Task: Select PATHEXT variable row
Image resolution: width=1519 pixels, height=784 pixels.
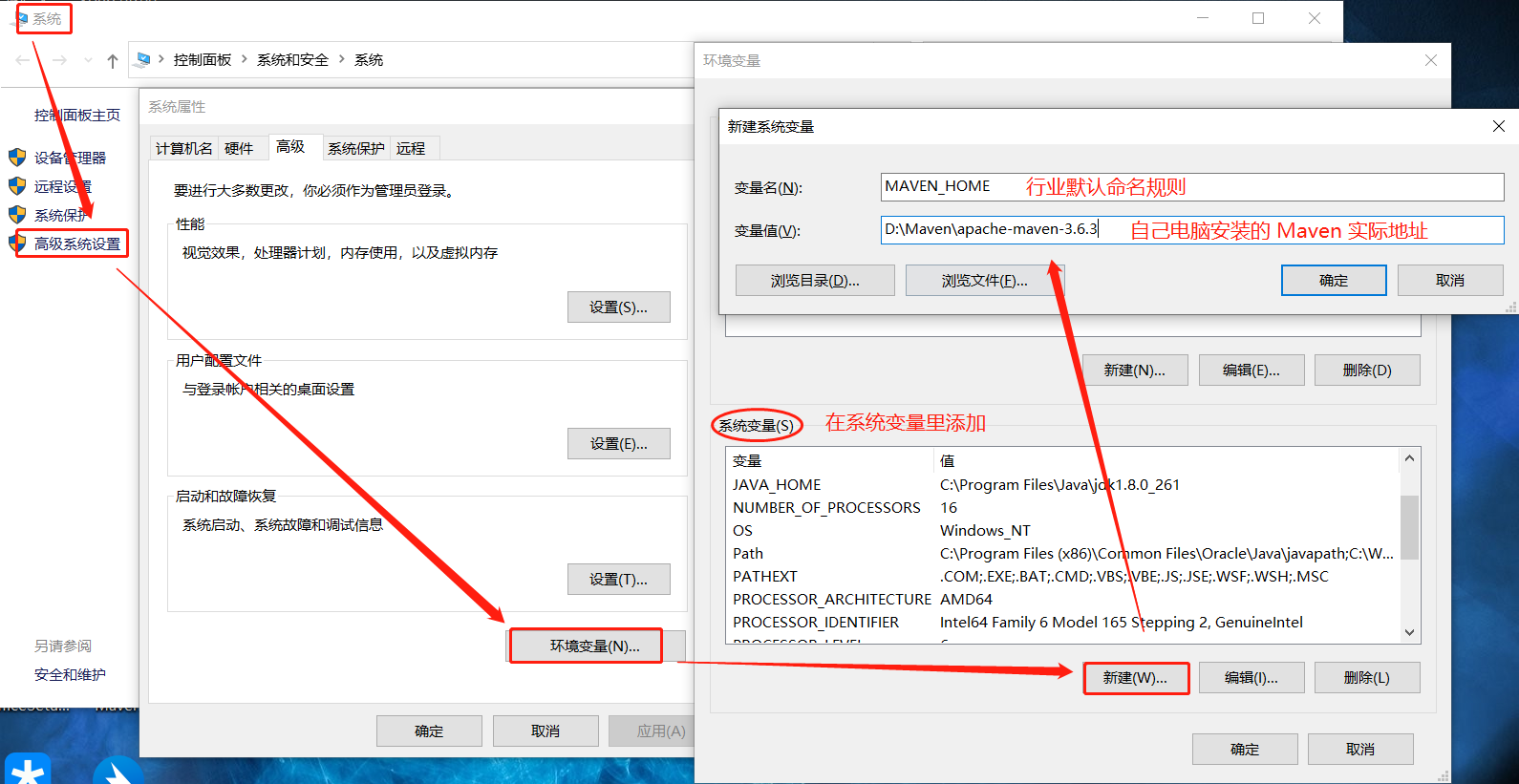Action: (1062, 576)
